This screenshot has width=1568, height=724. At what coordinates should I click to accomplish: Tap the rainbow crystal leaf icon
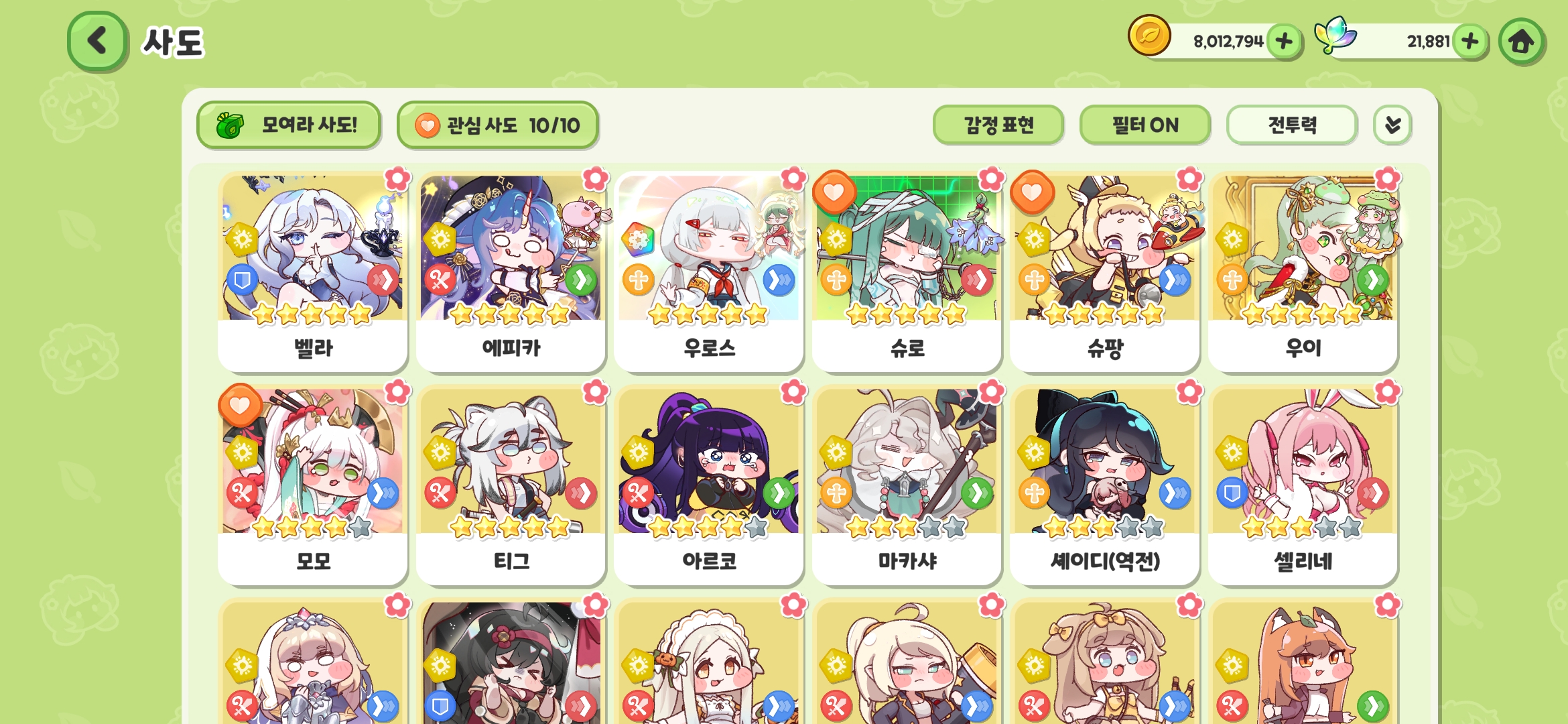tap(1335, 35)
